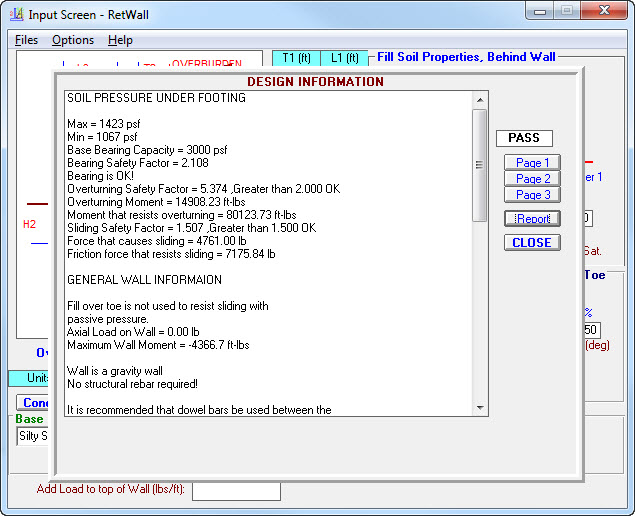
Task: Select the T1 (ft) column header
Action: 295,58
